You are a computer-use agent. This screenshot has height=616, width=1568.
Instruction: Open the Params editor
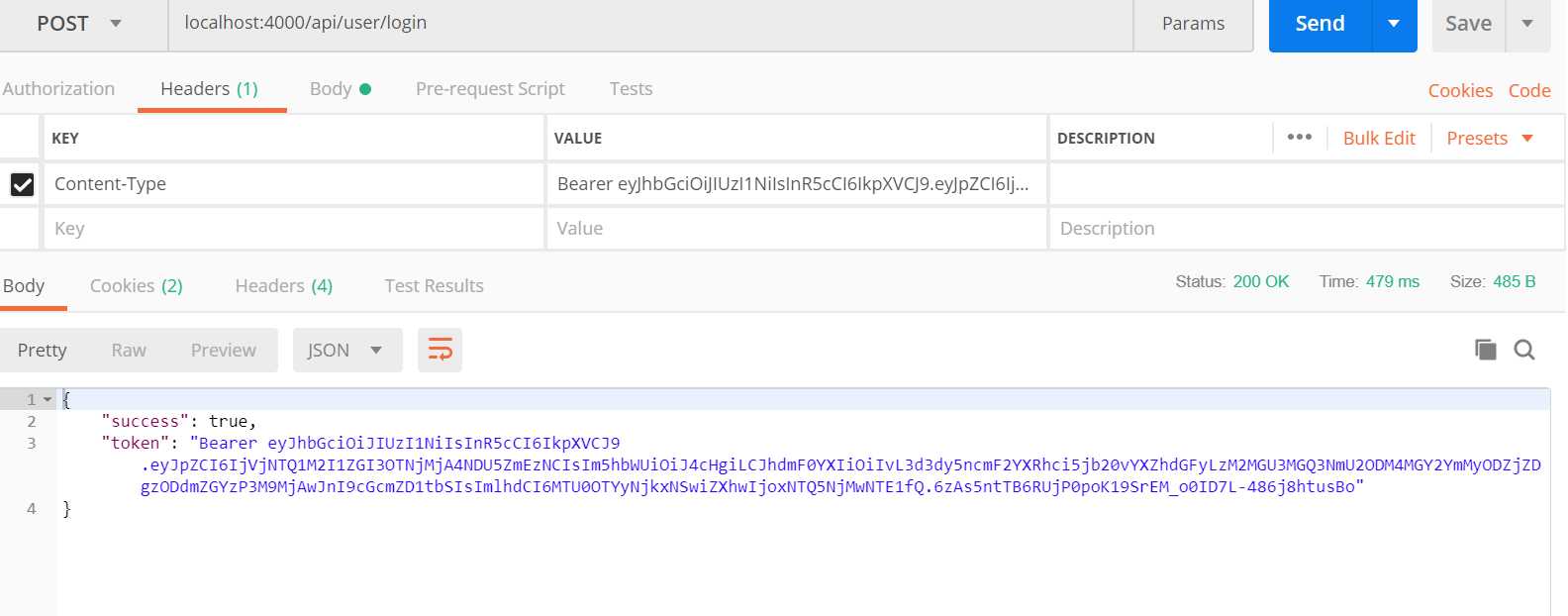coord(1193,24)
